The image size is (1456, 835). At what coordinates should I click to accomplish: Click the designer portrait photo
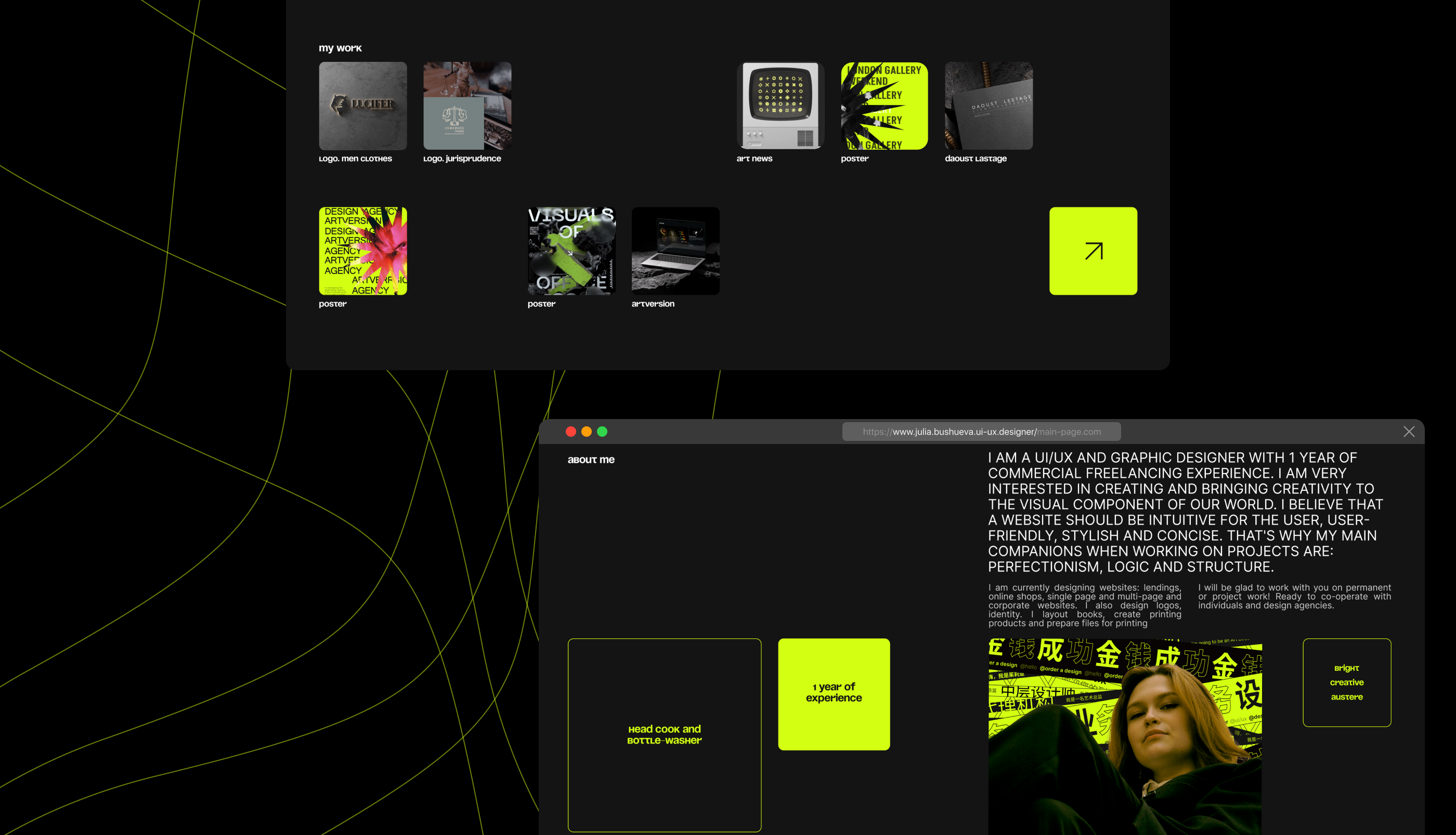tap(1124, 737)
